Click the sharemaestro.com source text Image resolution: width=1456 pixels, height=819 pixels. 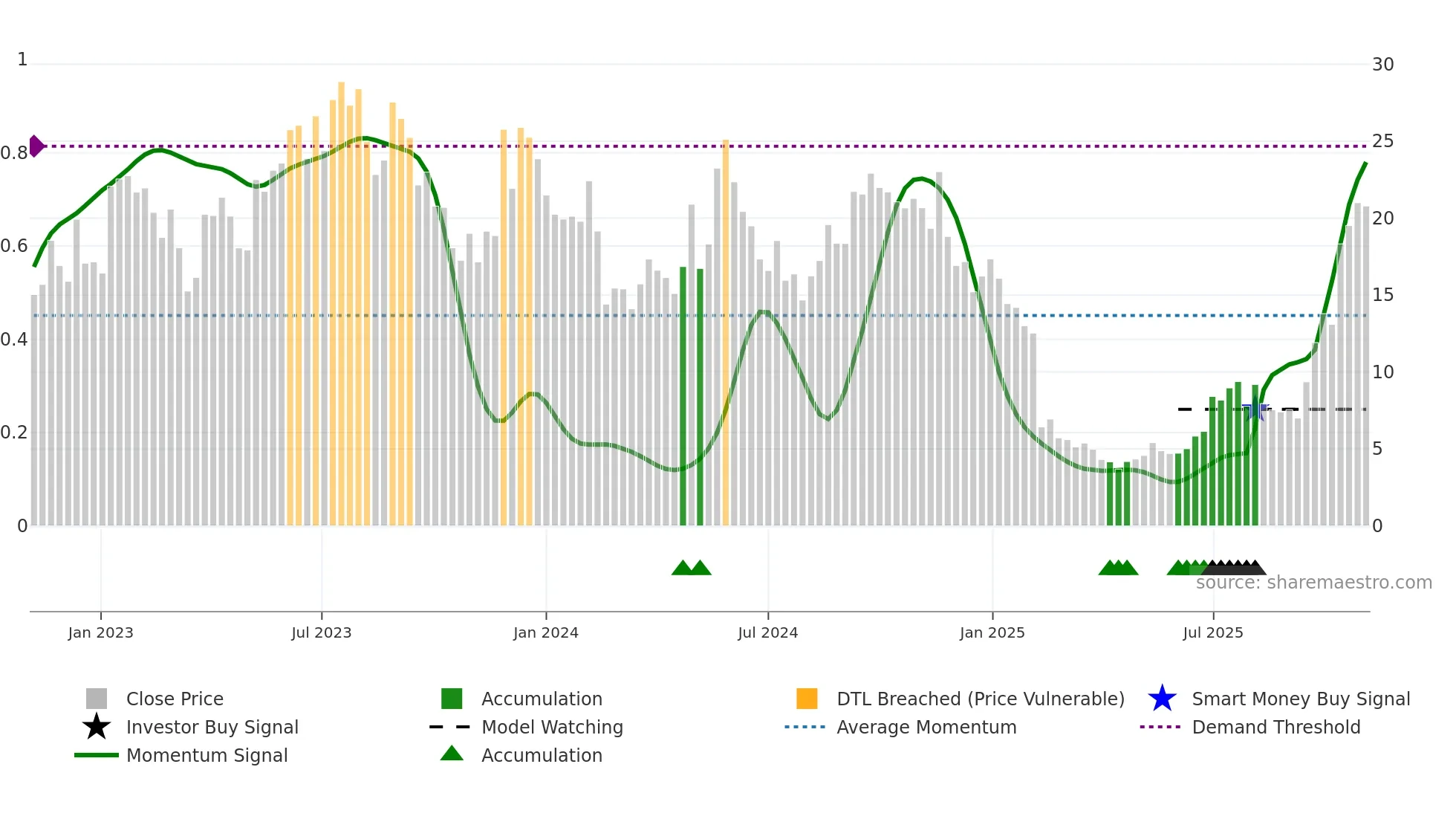[1313, 583]
